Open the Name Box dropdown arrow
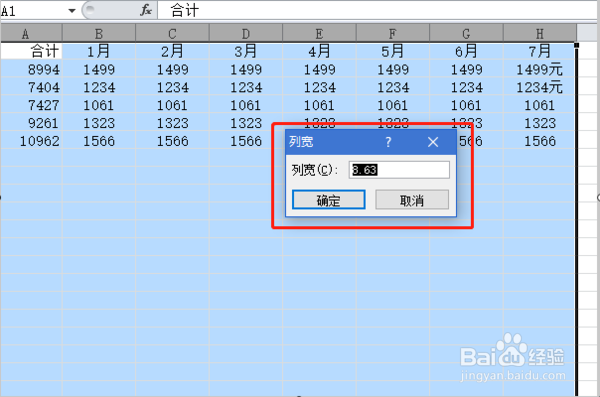 click(x=72, y=11)
